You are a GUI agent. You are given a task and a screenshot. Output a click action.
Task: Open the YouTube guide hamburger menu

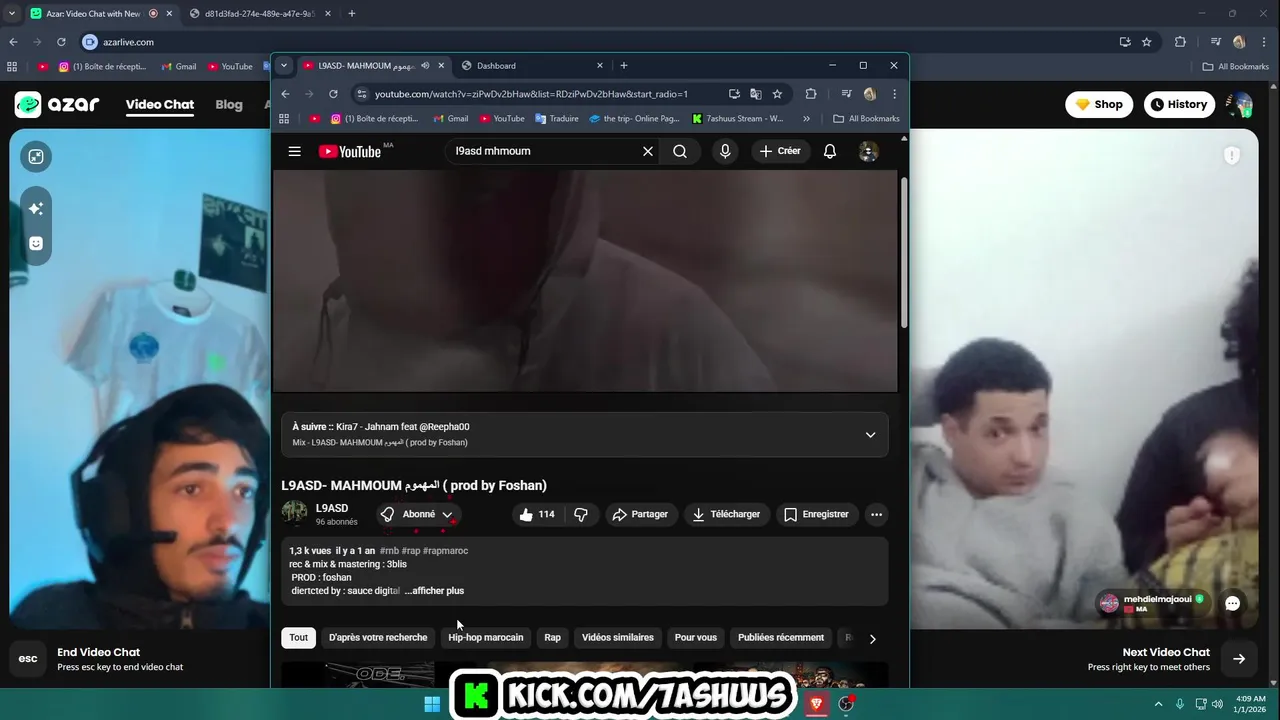coord(294,151)
